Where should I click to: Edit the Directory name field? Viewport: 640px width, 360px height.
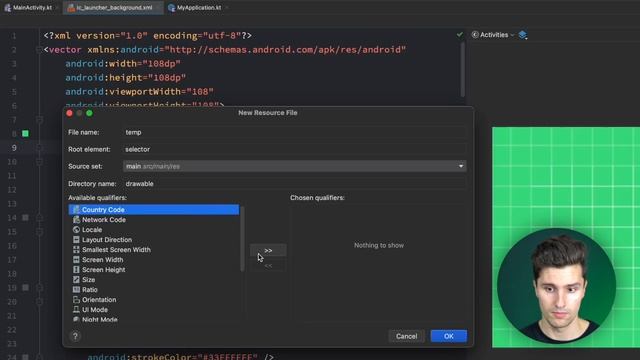pyautogui.click(x=295, y=183)
